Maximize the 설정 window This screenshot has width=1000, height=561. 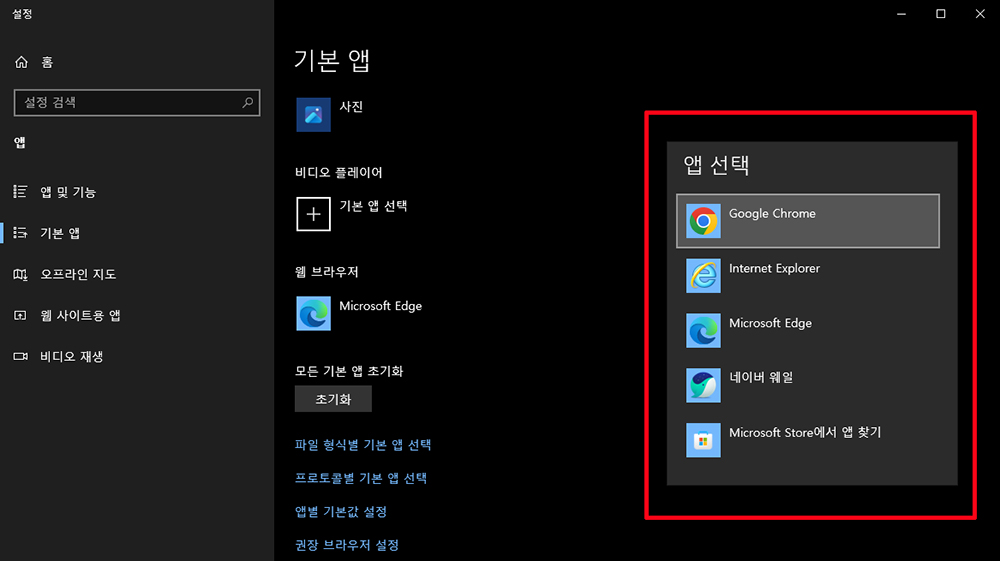[x=941, y=13]
